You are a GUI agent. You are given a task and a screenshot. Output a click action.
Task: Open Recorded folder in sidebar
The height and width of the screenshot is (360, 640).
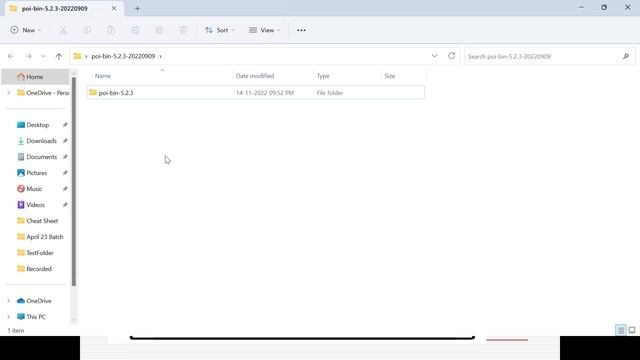click(34, 269)
